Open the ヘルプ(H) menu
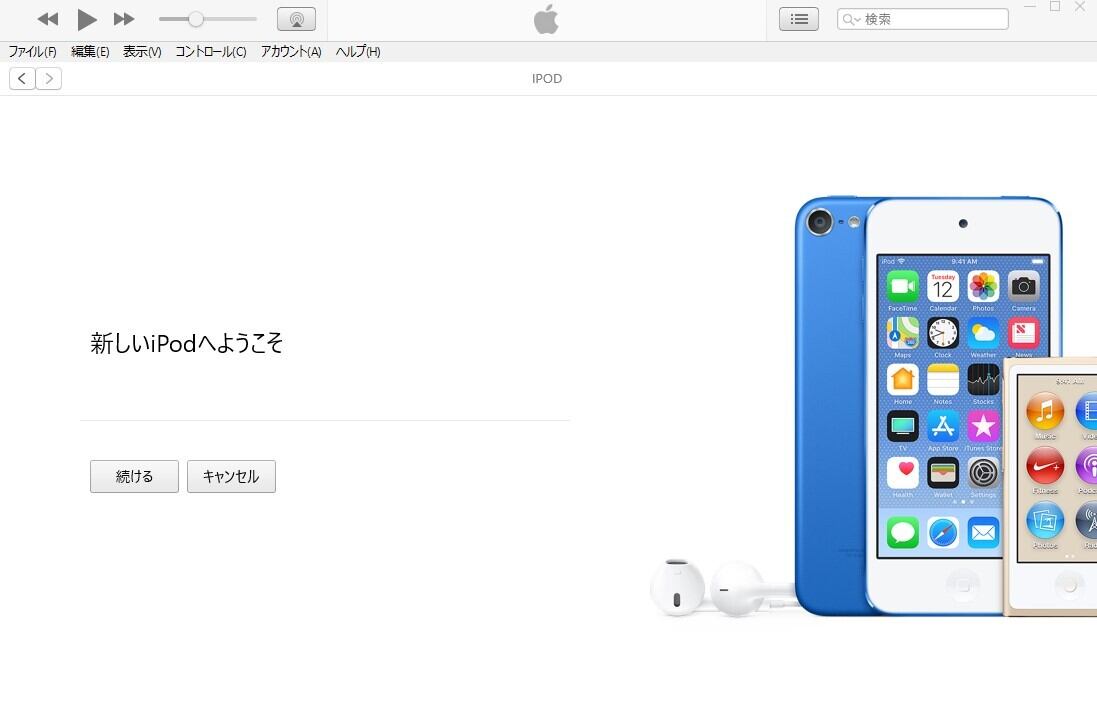Screen dimensions: 1097x718 click(358, 51)
